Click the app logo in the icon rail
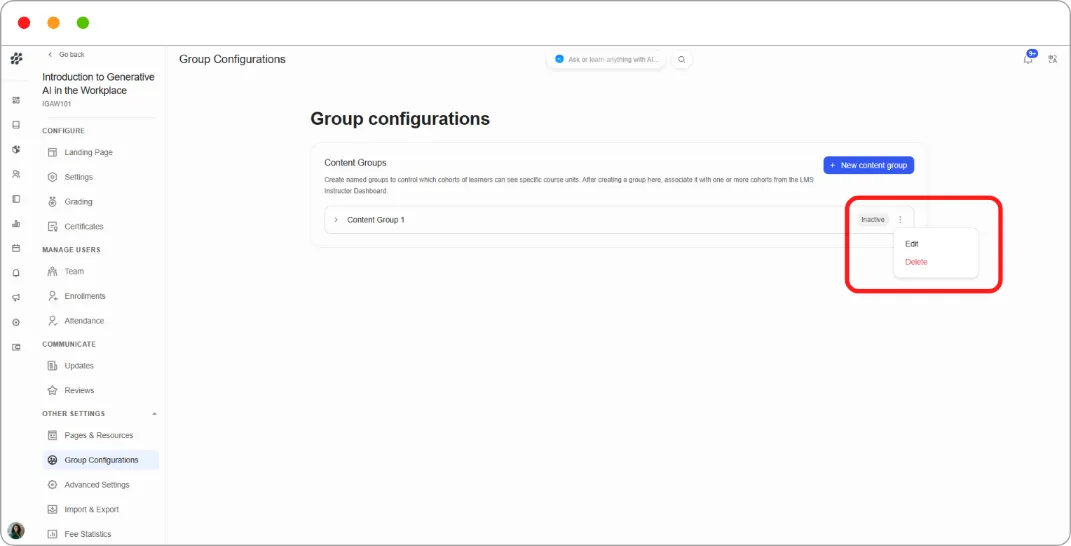The width and height of the screenshot is (1071, 546). point(16,59)
